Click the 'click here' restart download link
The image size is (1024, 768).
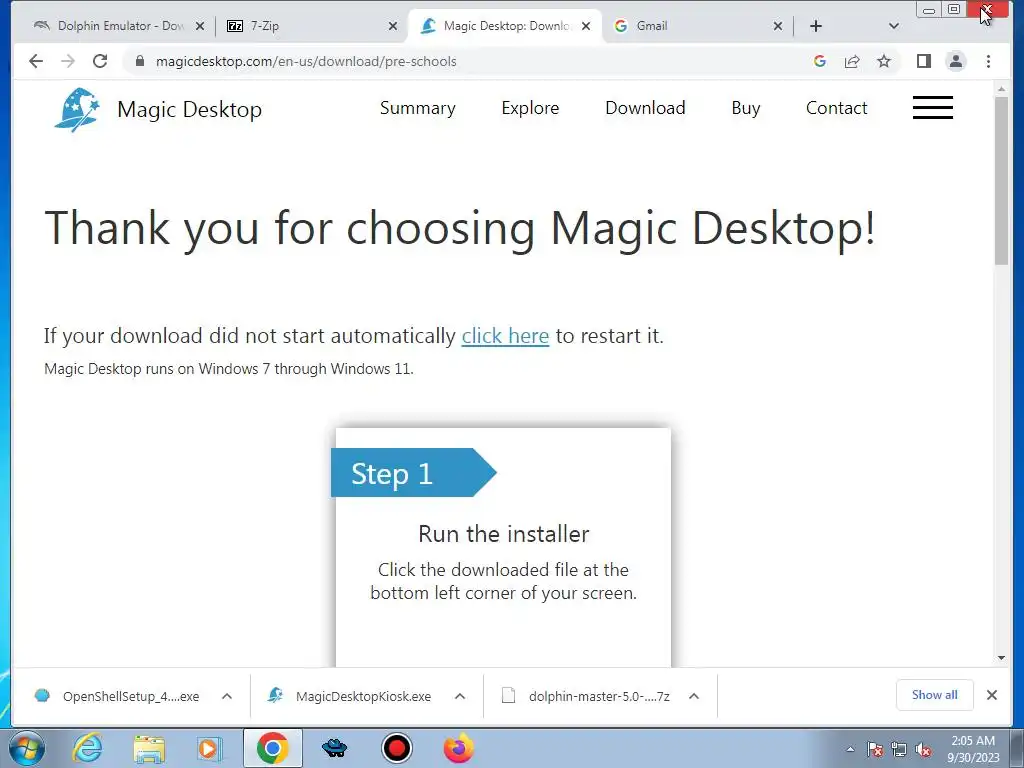(505, 336)
